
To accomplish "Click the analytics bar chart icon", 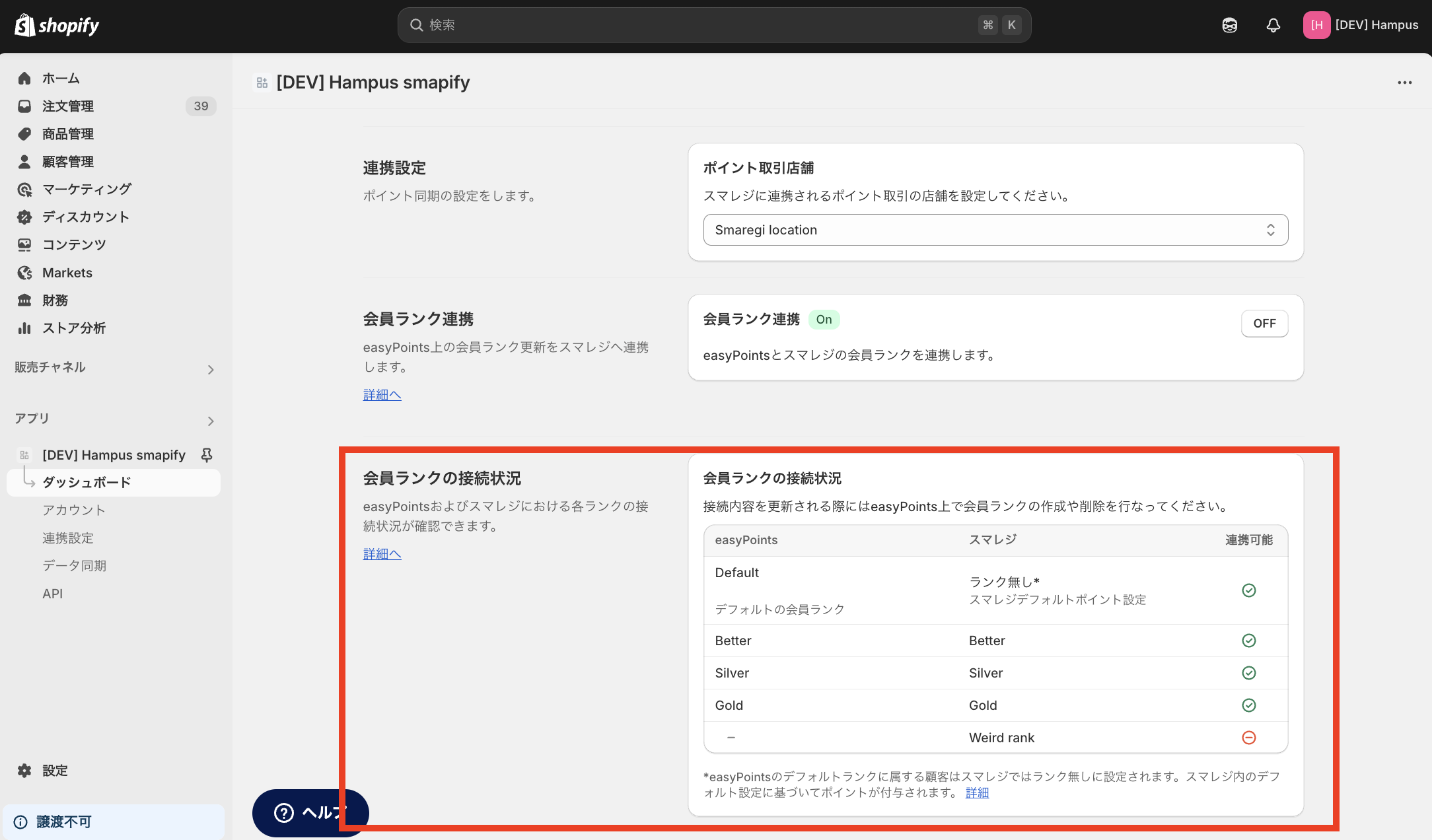I will (x=24, y=328).
